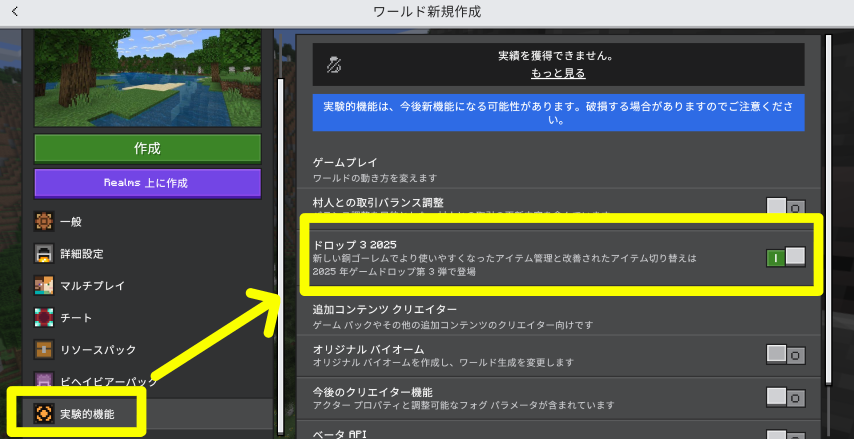Click the 実績を獲得できません text
This screenshot has height=439, width=854.
click(x=558, y=56)
